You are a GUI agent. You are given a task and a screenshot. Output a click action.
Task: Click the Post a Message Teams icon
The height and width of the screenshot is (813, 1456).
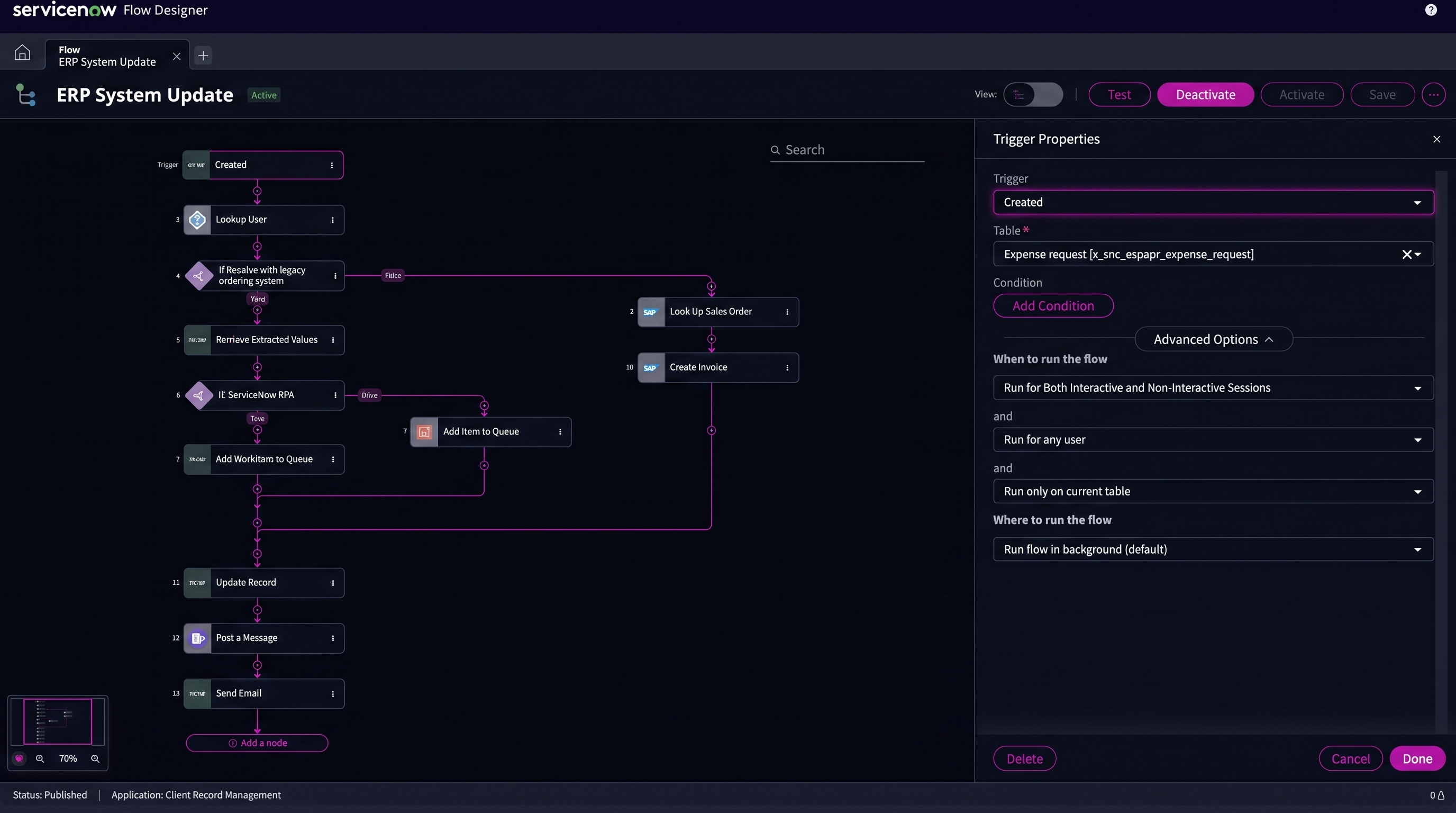click(x=197, y=638)
